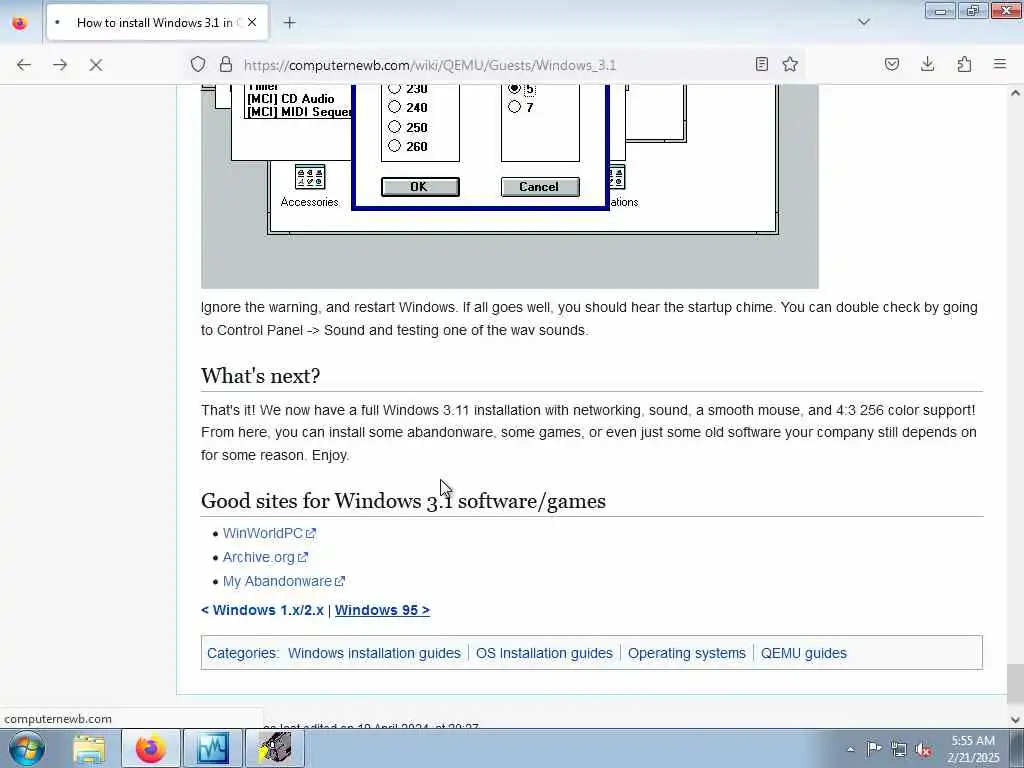Go to Windows 1.x/2.x guide

tap(263, 610)
